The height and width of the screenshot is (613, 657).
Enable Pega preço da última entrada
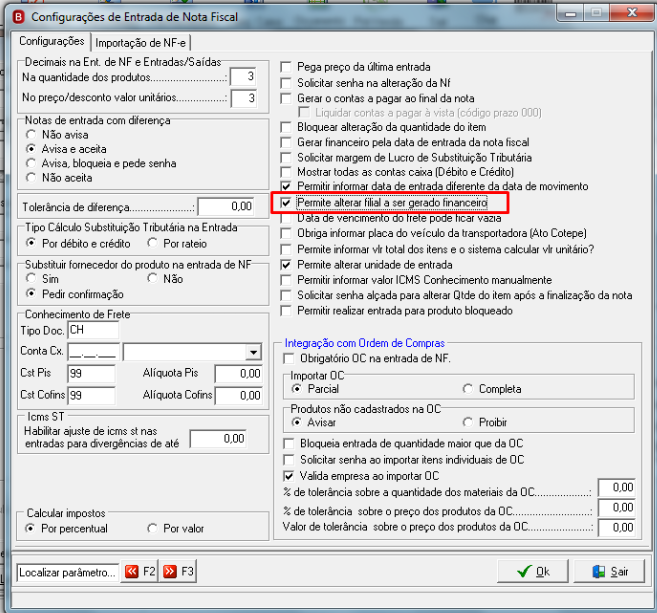tap(286, 67)
